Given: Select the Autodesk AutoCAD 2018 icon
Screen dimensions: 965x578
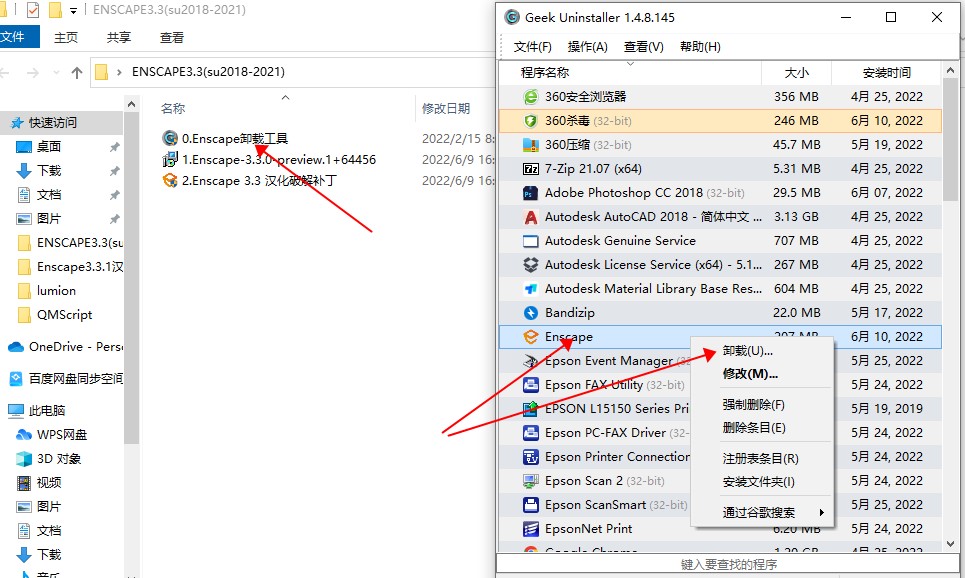Looking at the screenshot, I should coord(531,217).
